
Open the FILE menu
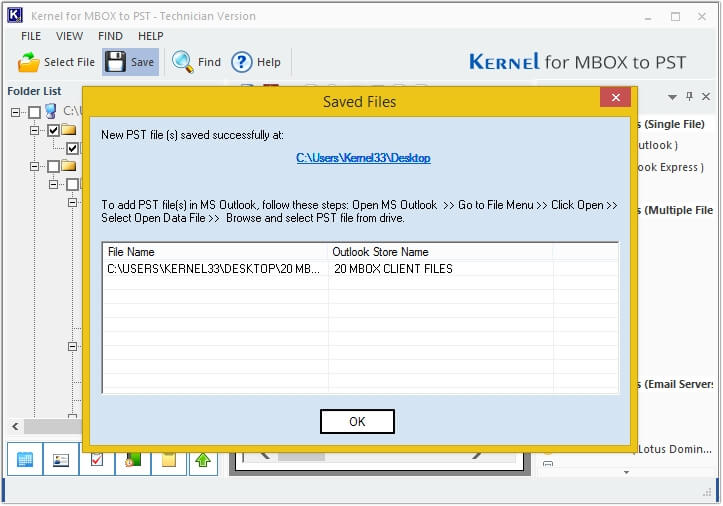pos(31,36)
